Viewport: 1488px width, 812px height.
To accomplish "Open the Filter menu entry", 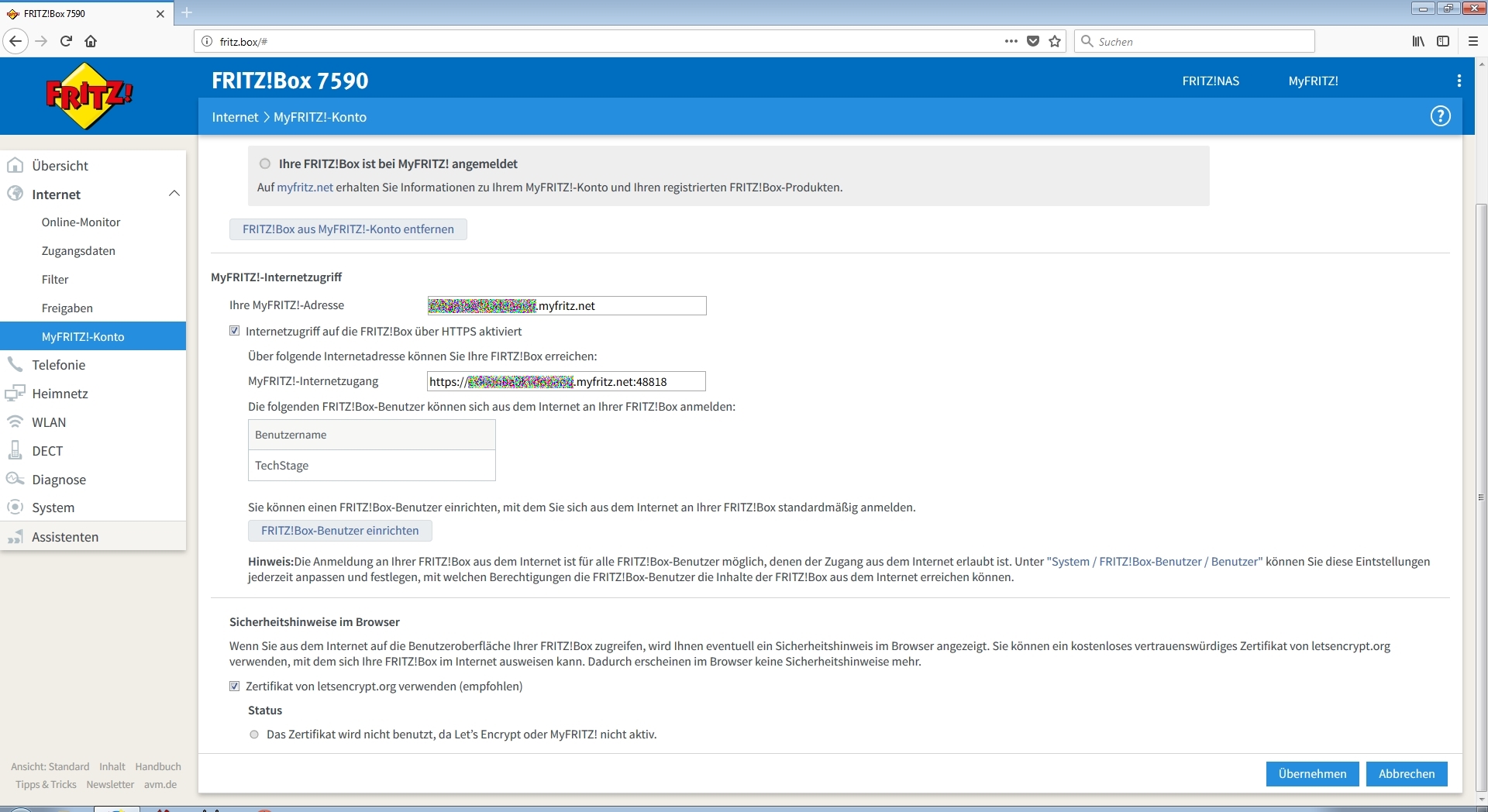I will click(x=55, y=280).
